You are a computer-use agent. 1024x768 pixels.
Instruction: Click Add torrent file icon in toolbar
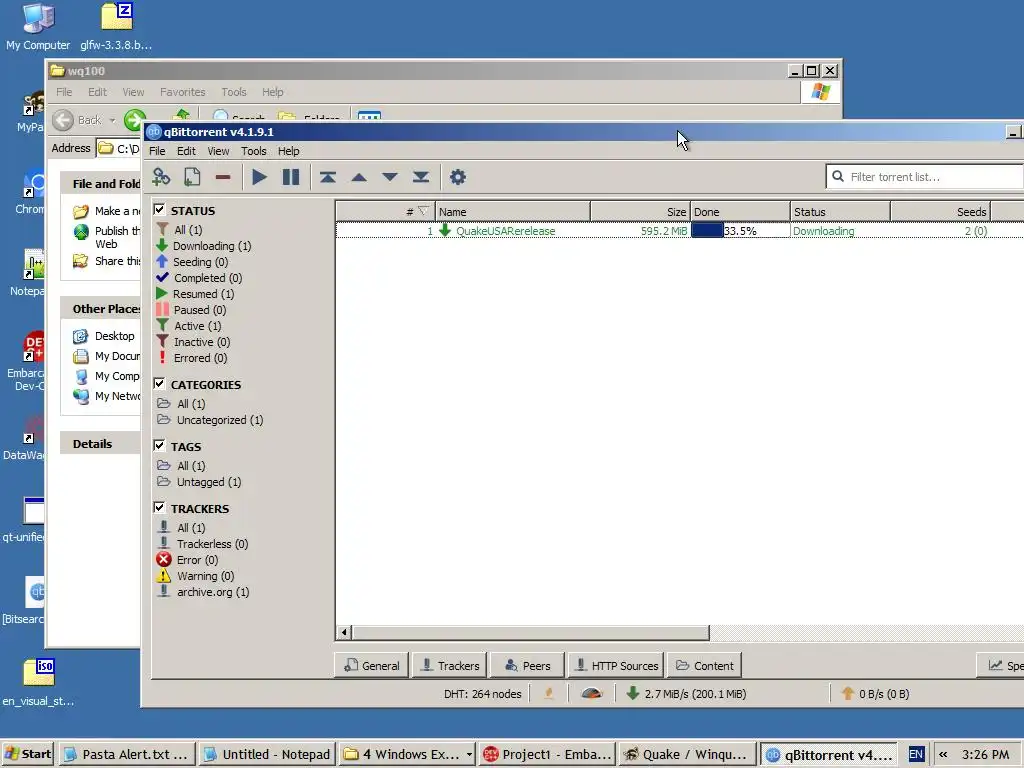(192, 177)
